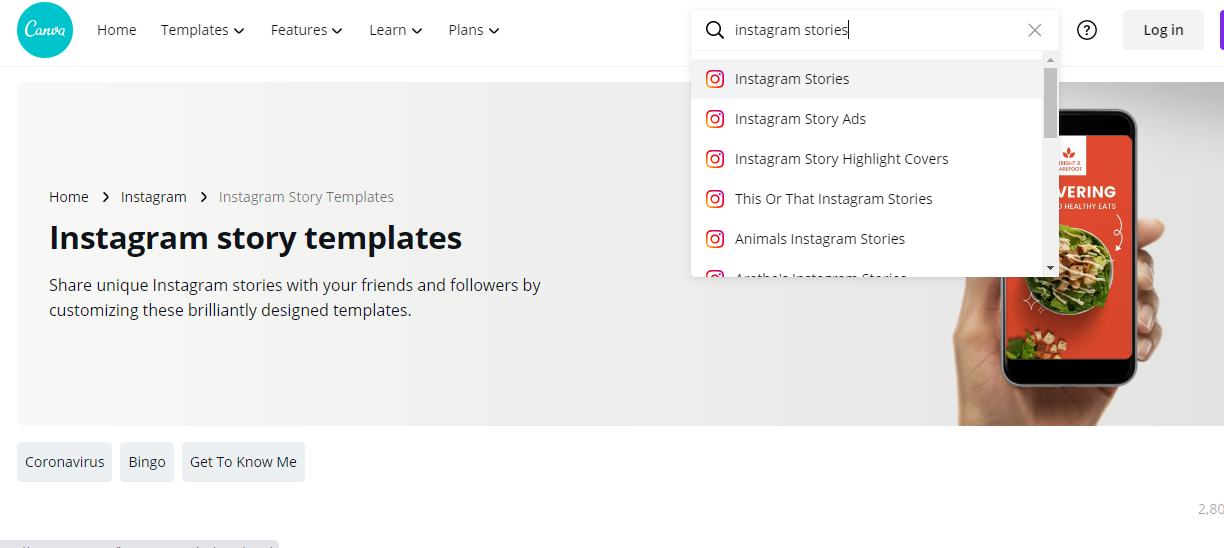Select Instagram Stories suggestion
1224x548 pixels.
867,79
